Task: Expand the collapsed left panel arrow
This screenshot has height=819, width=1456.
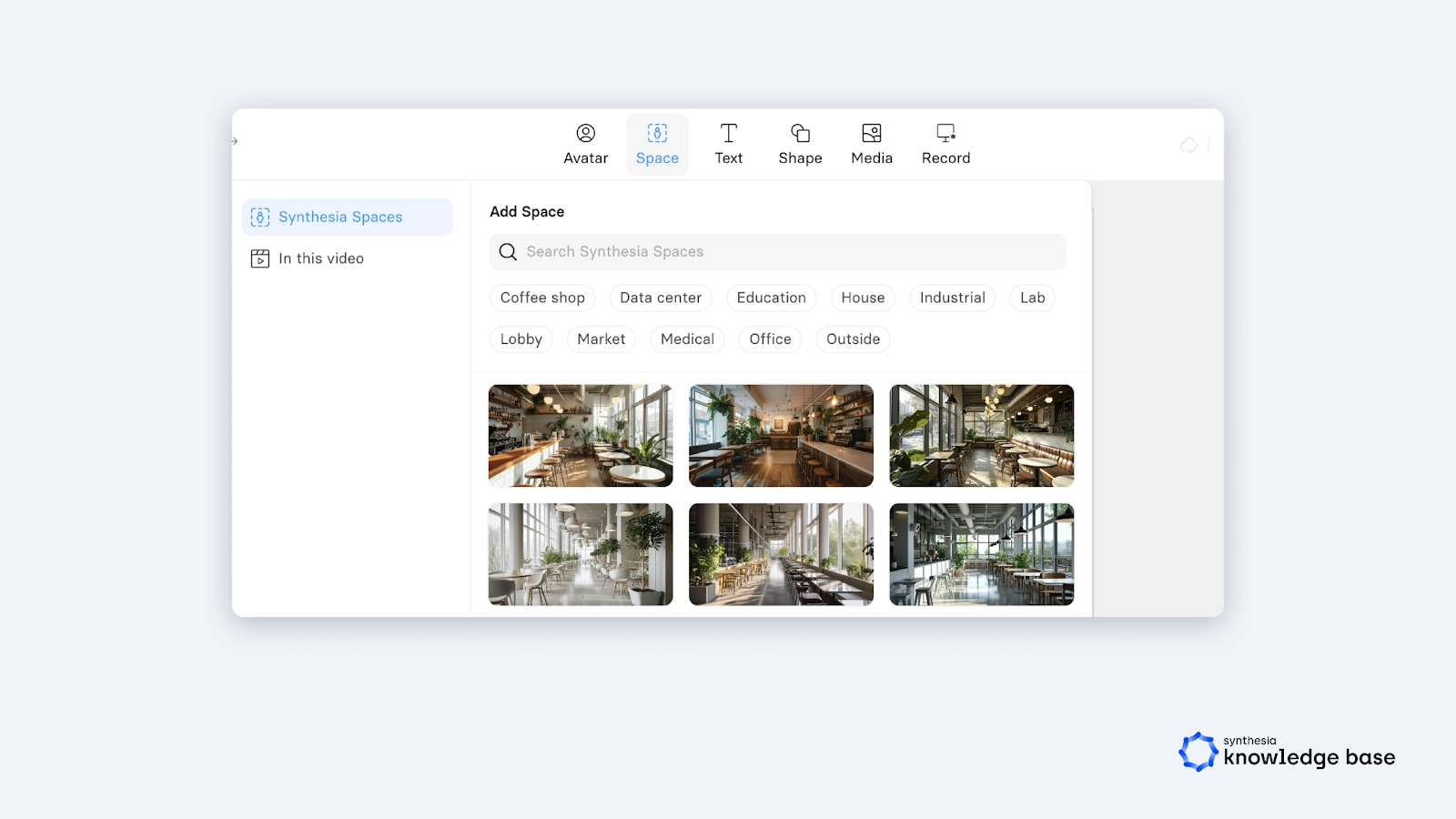Action: (x=235, y=141)
